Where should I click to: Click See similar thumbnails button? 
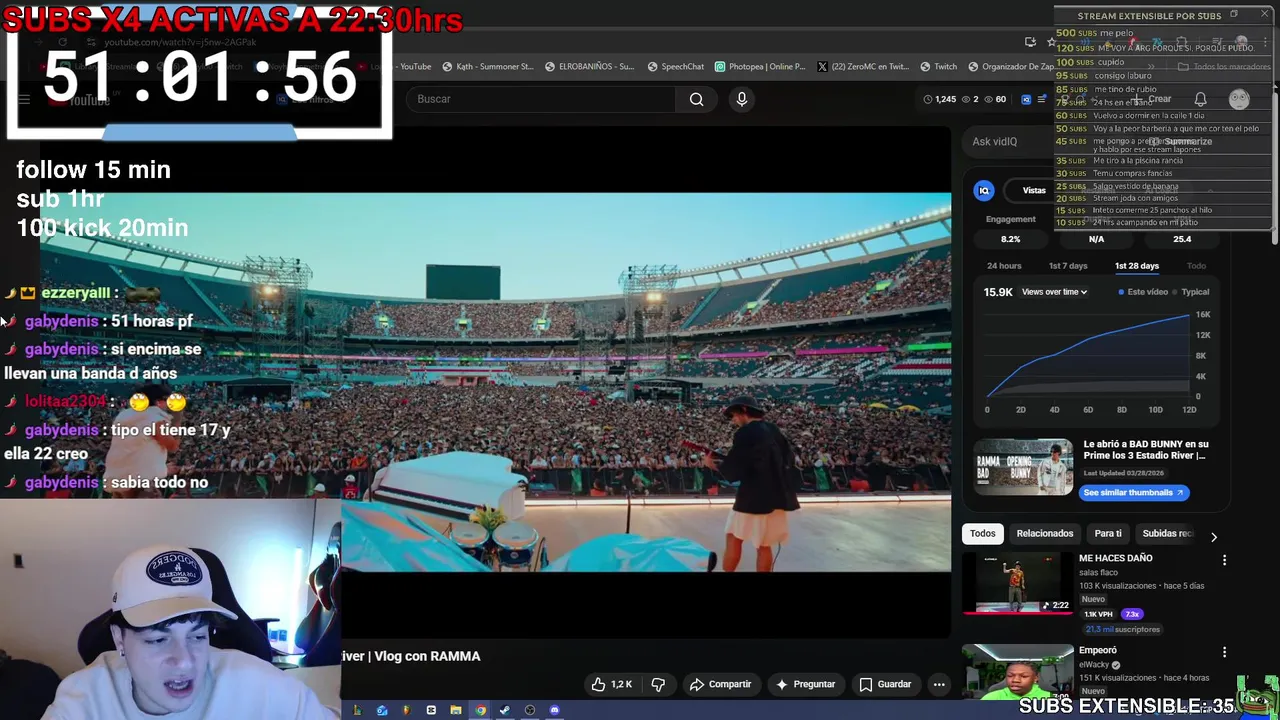[x=1133, y=492]
